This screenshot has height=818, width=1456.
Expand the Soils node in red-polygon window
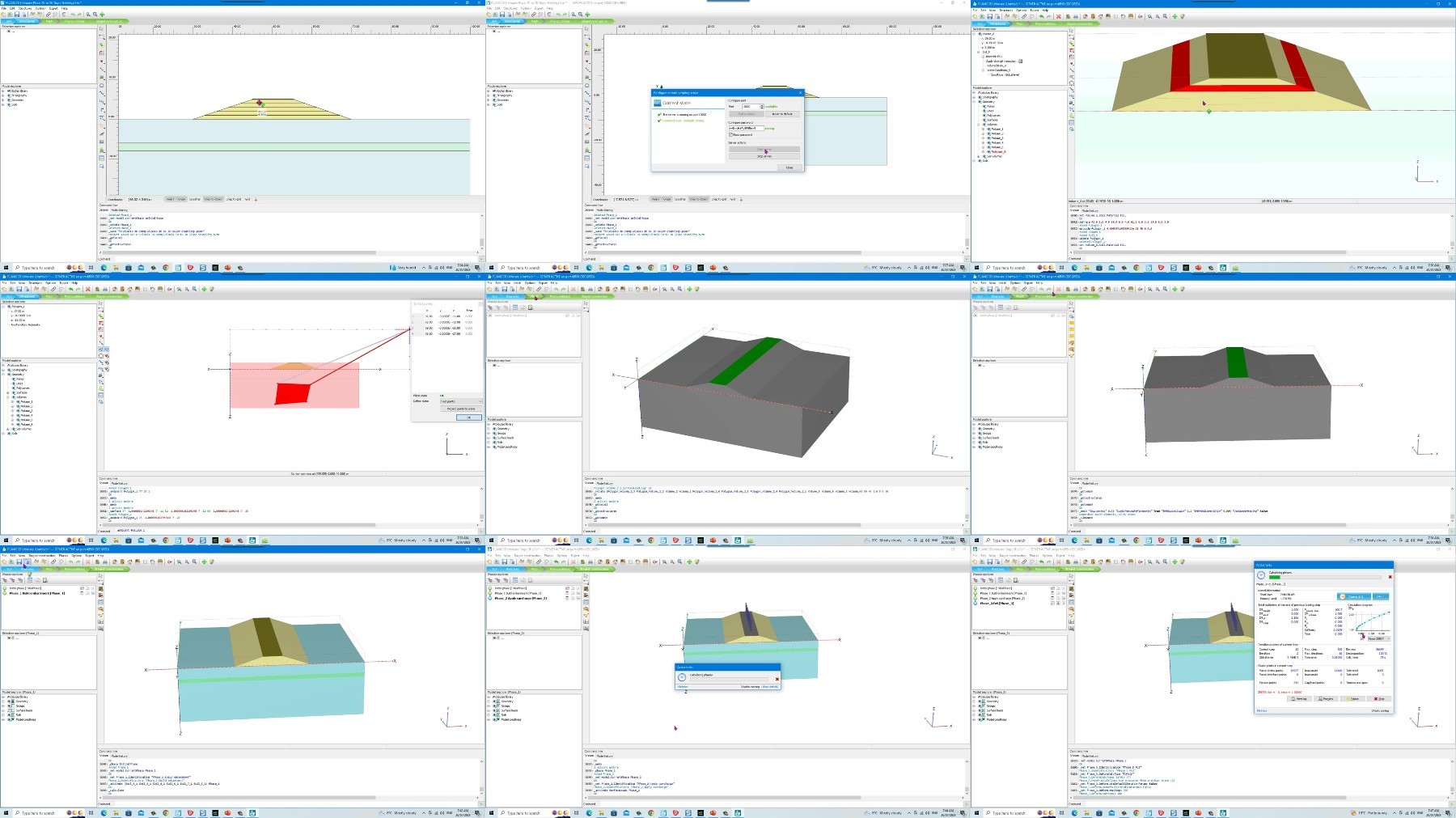3,434
